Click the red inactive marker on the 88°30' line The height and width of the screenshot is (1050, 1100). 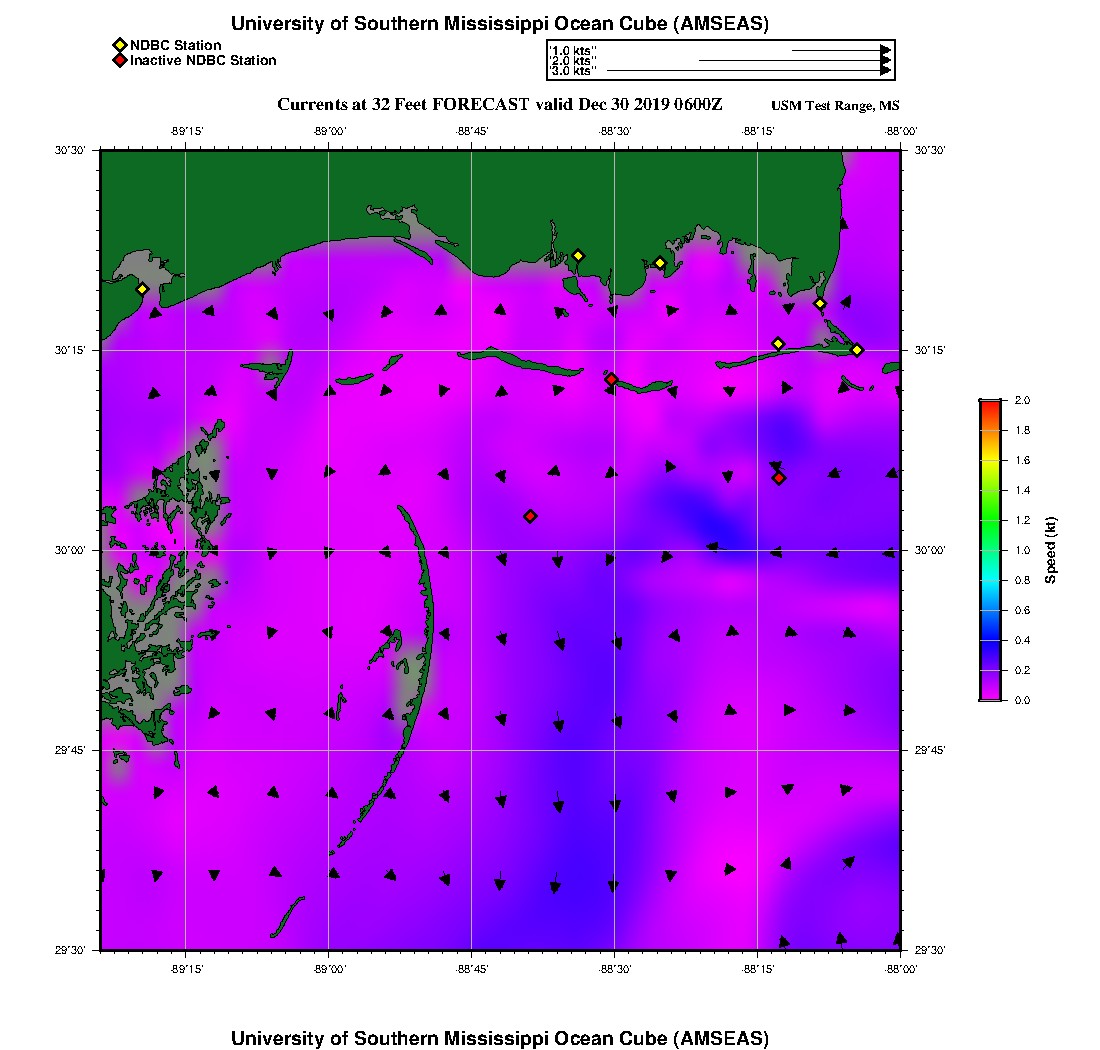coord(611,379)
